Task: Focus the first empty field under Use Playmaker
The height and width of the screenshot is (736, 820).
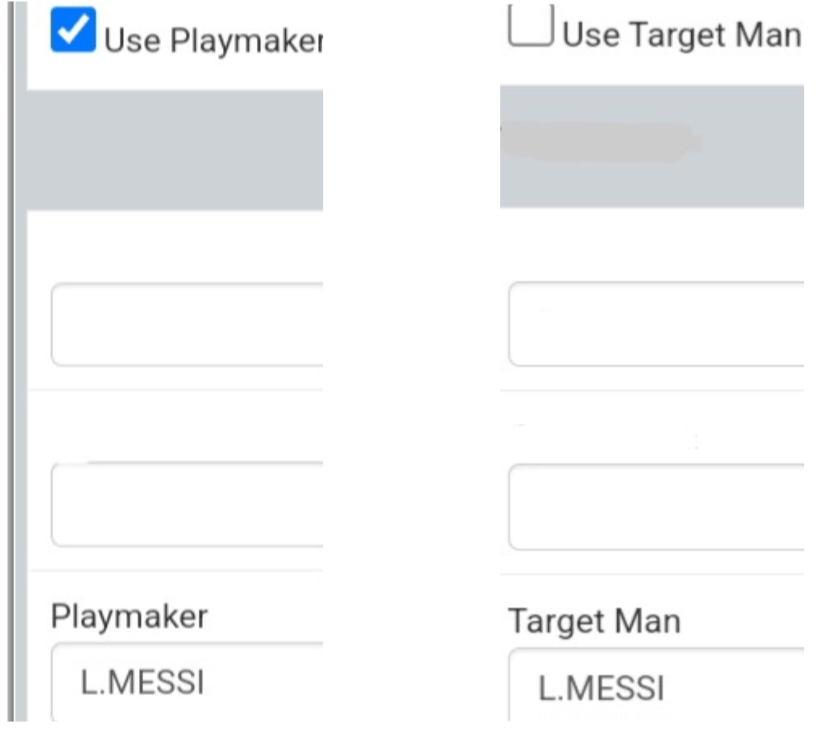Action: click(187, 325)
